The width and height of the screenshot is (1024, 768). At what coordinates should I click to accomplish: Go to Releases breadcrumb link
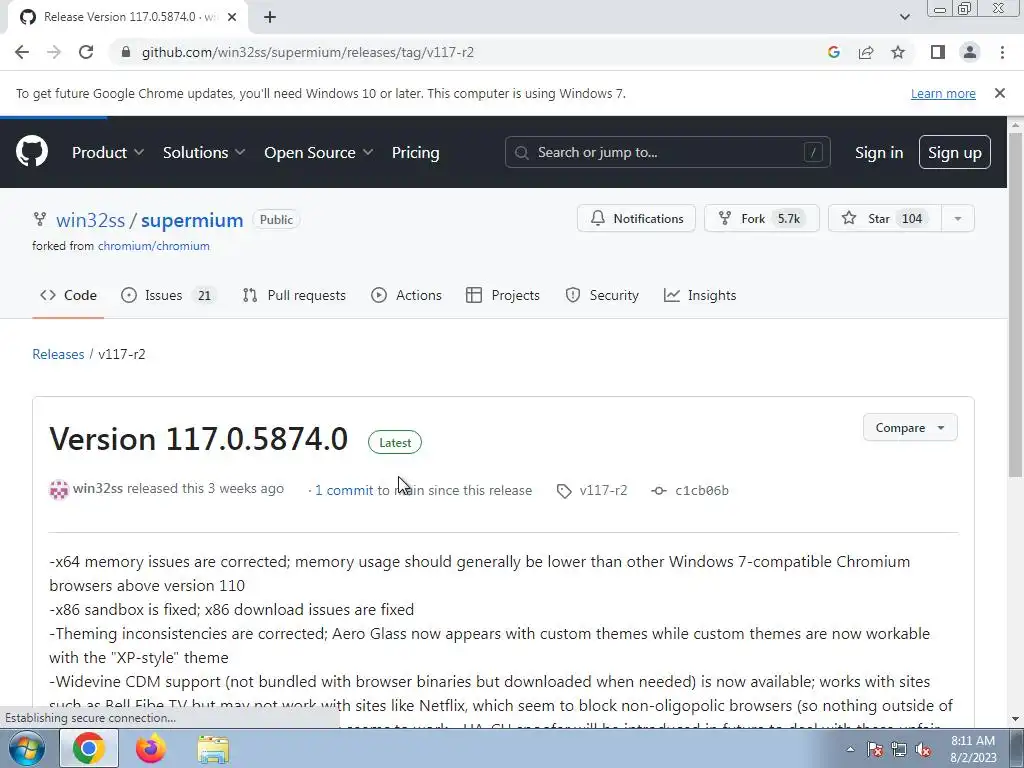[58, 354]
